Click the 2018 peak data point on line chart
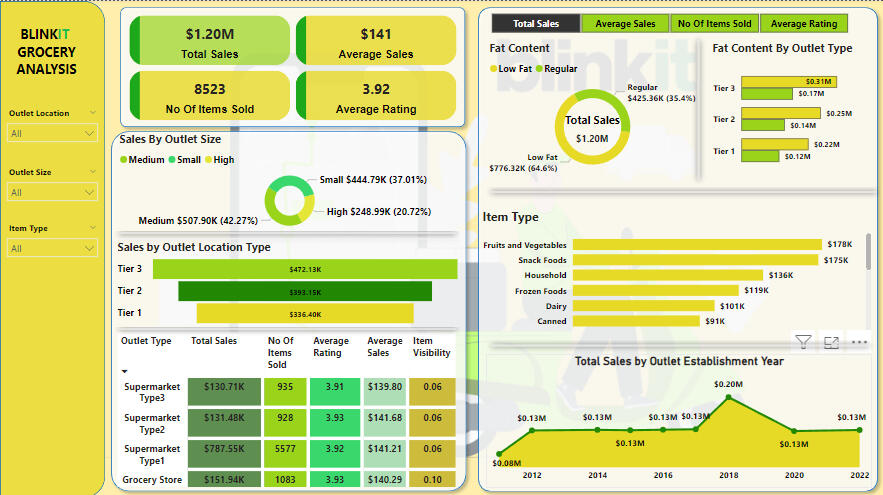 point(729,398)
